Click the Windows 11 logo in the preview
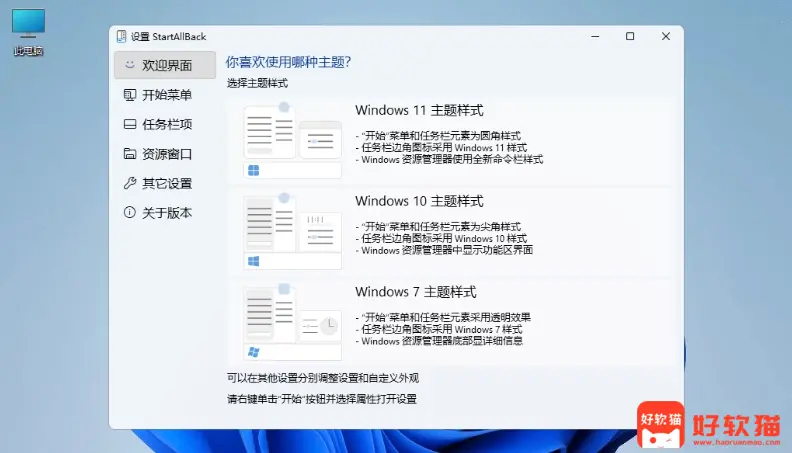 (x=254, y=171)
